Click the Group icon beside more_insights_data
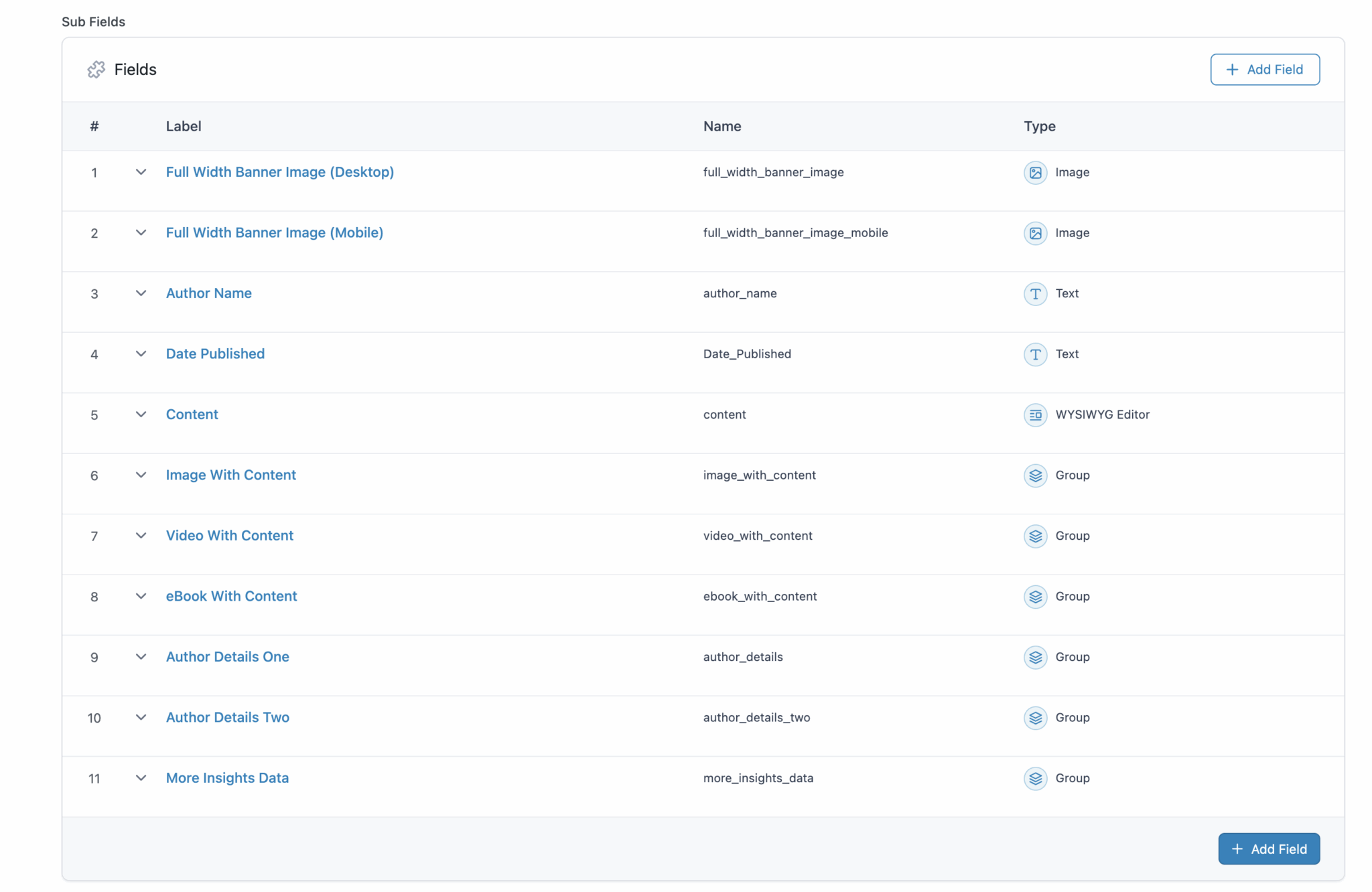Screen dimensions: 1372x892 tap(1035, 778)
